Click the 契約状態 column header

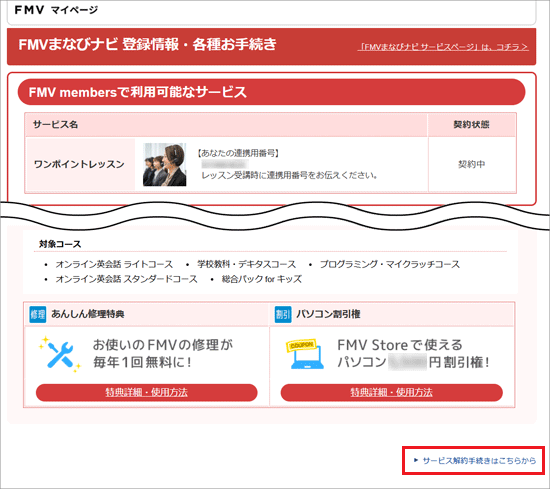click(472, 125)
